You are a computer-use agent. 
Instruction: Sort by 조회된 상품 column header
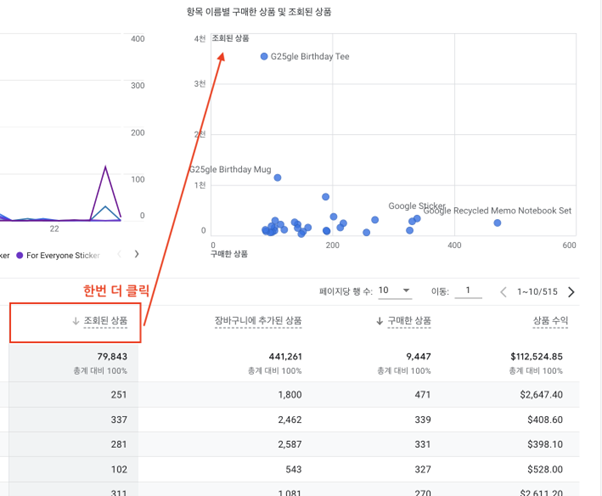pyautogui.click(x=106, y=321)
